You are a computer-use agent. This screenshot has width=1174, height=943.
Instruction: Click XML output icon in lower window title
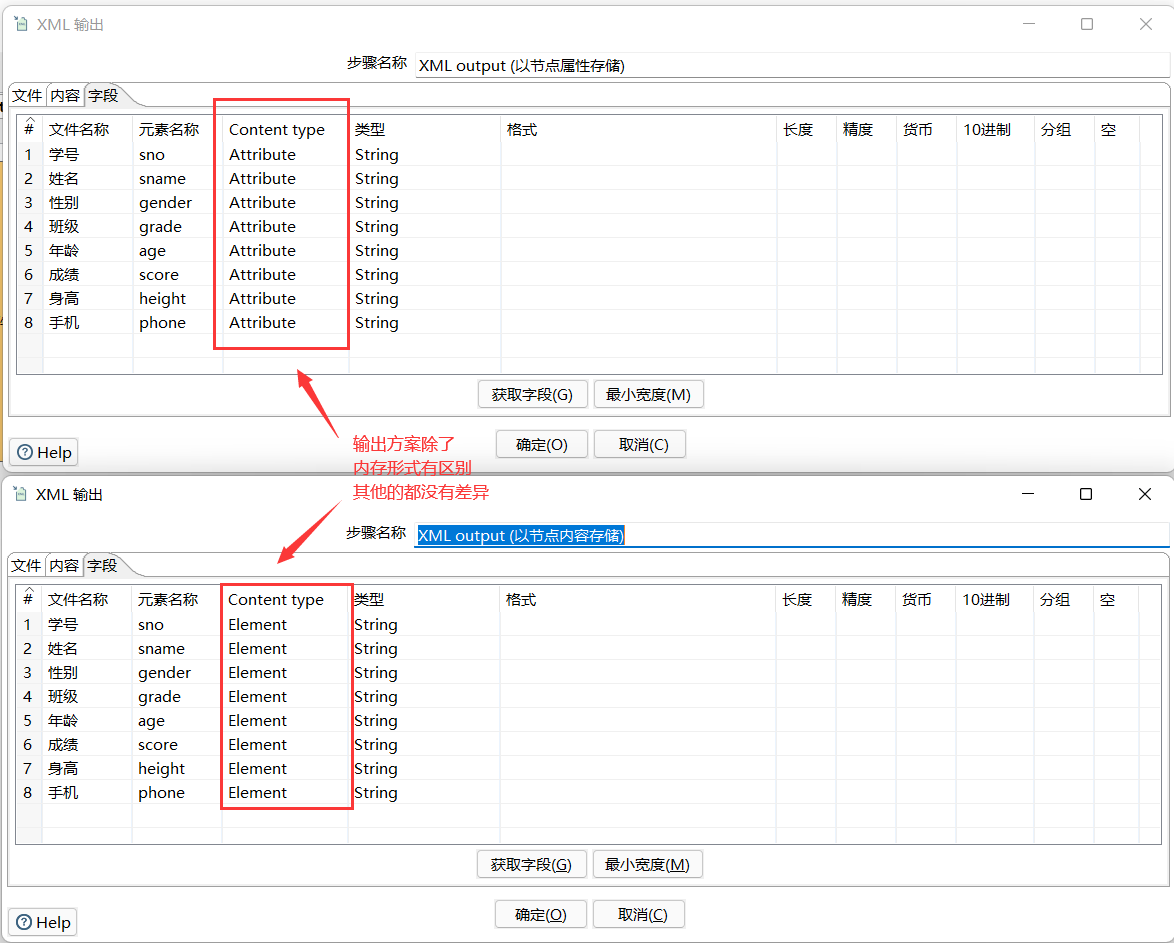pyautogui.click(x=20, y=494)
